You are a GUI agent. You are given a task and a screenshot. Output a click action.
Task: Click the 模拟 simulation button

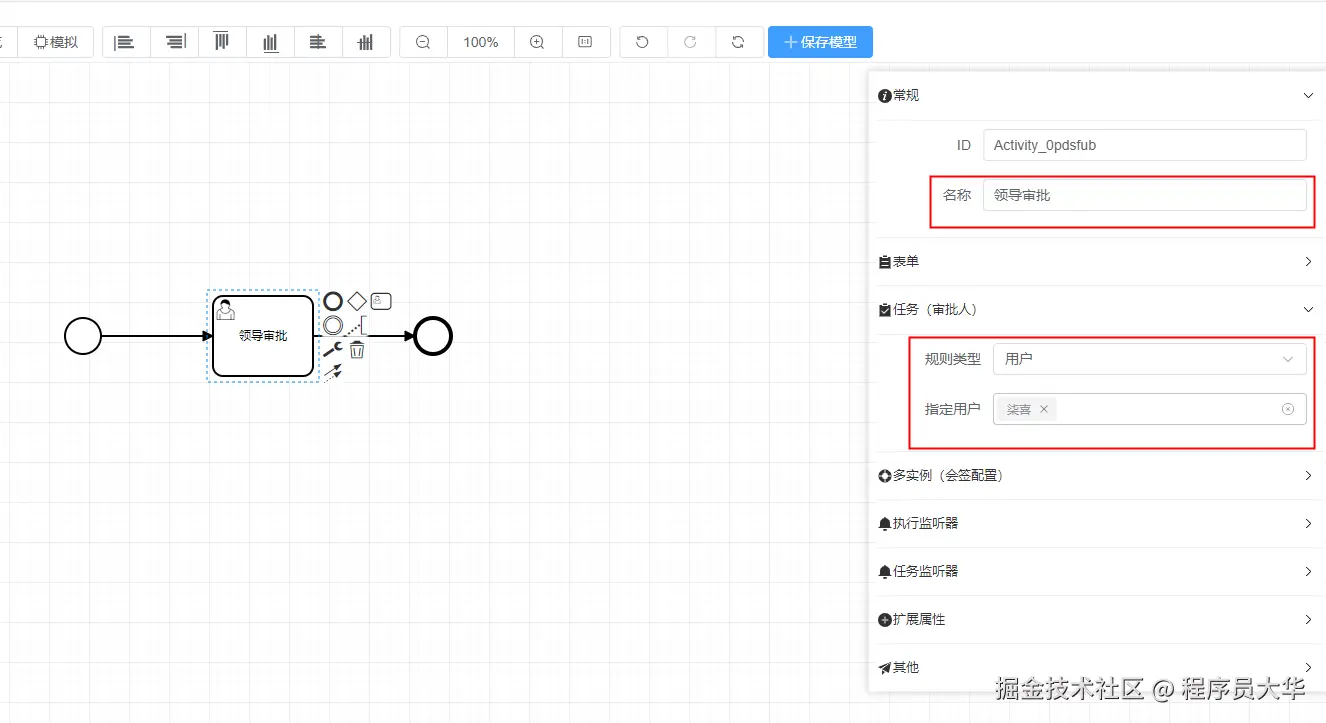[x=56, y=41]
